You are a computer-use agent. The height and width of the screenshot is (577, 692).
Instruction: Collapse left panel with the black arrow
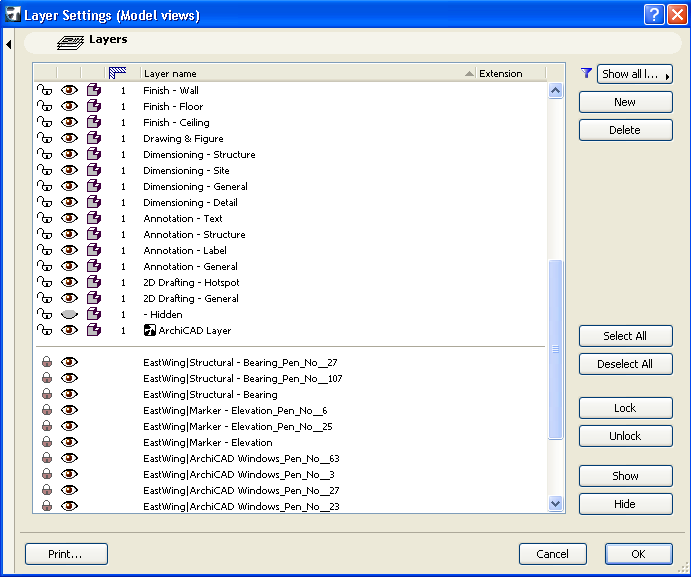point(9,44)
